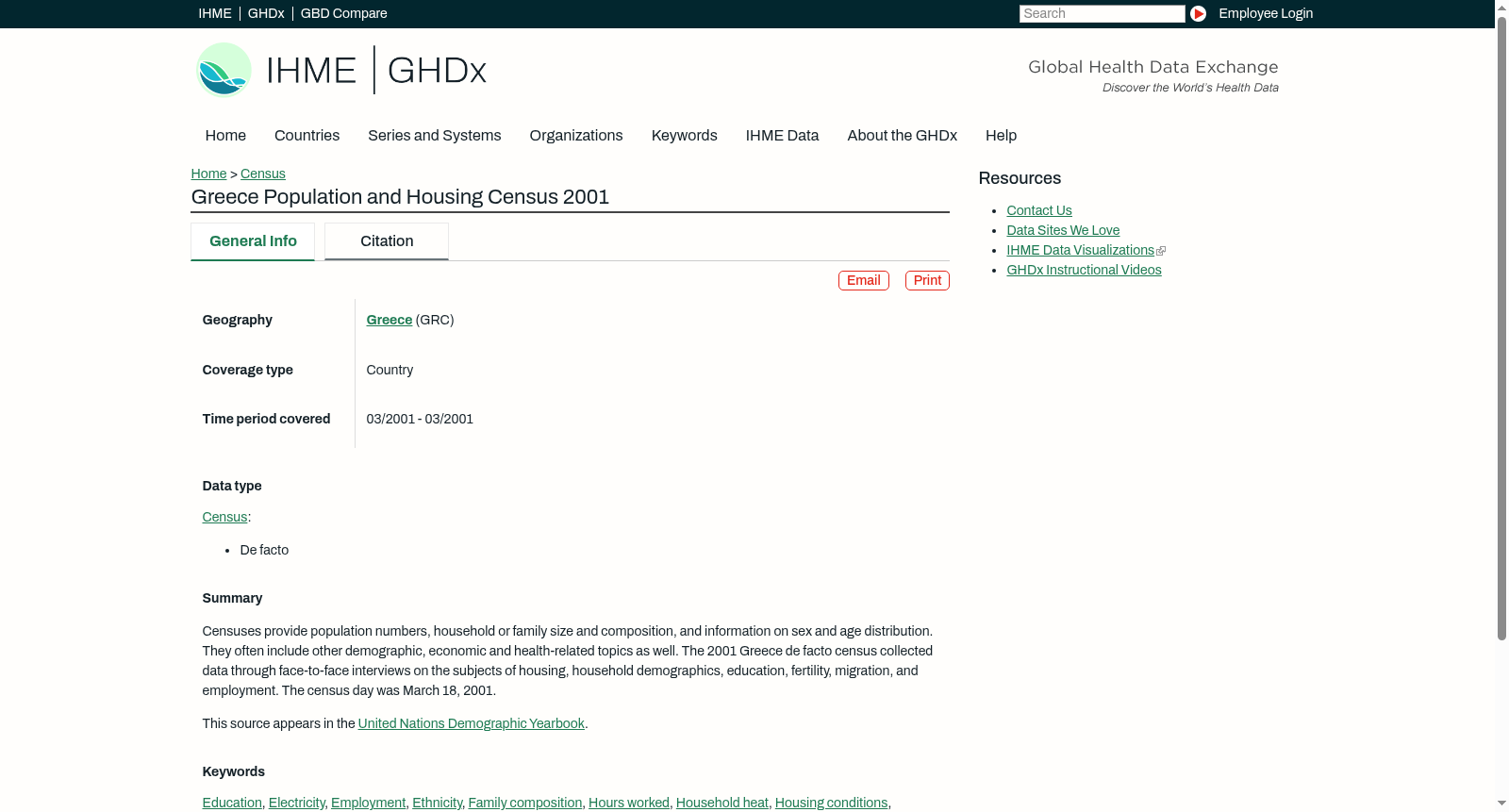Click the external link icon after IHME Data Visualizations

point(1161,251)
